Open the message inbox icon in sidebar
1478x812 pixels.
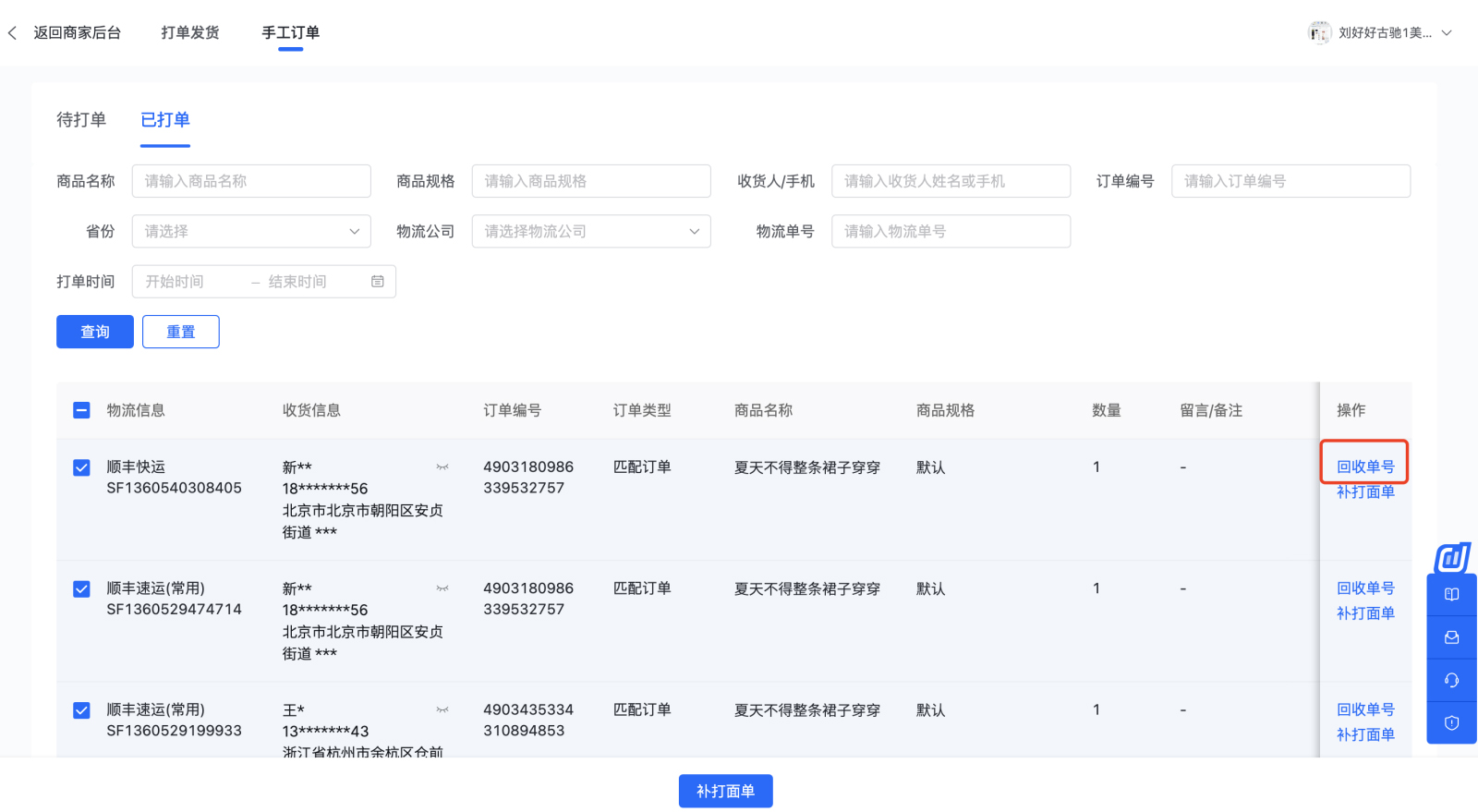(1452, 637)
